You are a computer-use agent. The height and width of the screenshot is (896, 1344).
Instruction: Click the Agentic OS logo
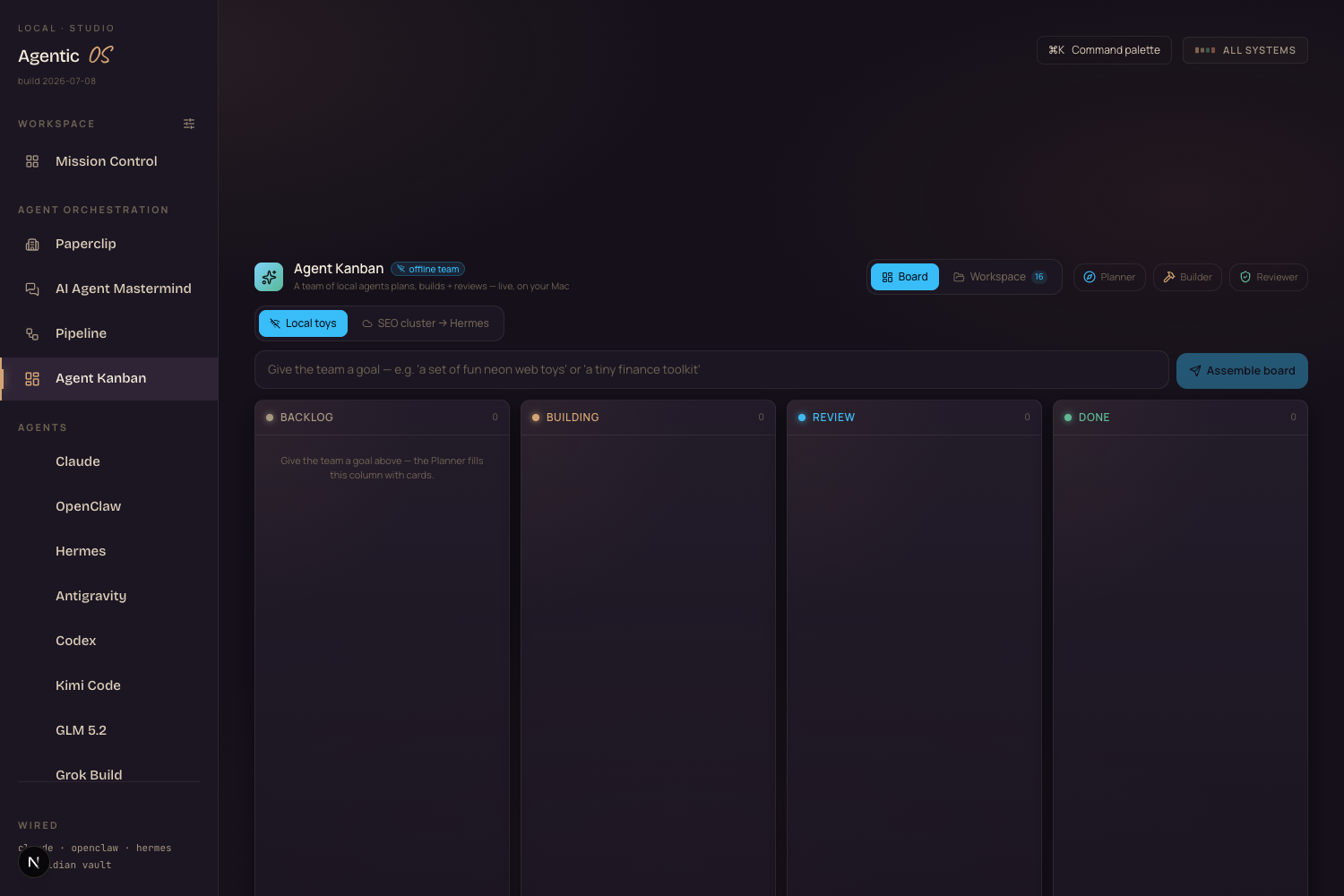pyautogui.click(x=65, y=56)
